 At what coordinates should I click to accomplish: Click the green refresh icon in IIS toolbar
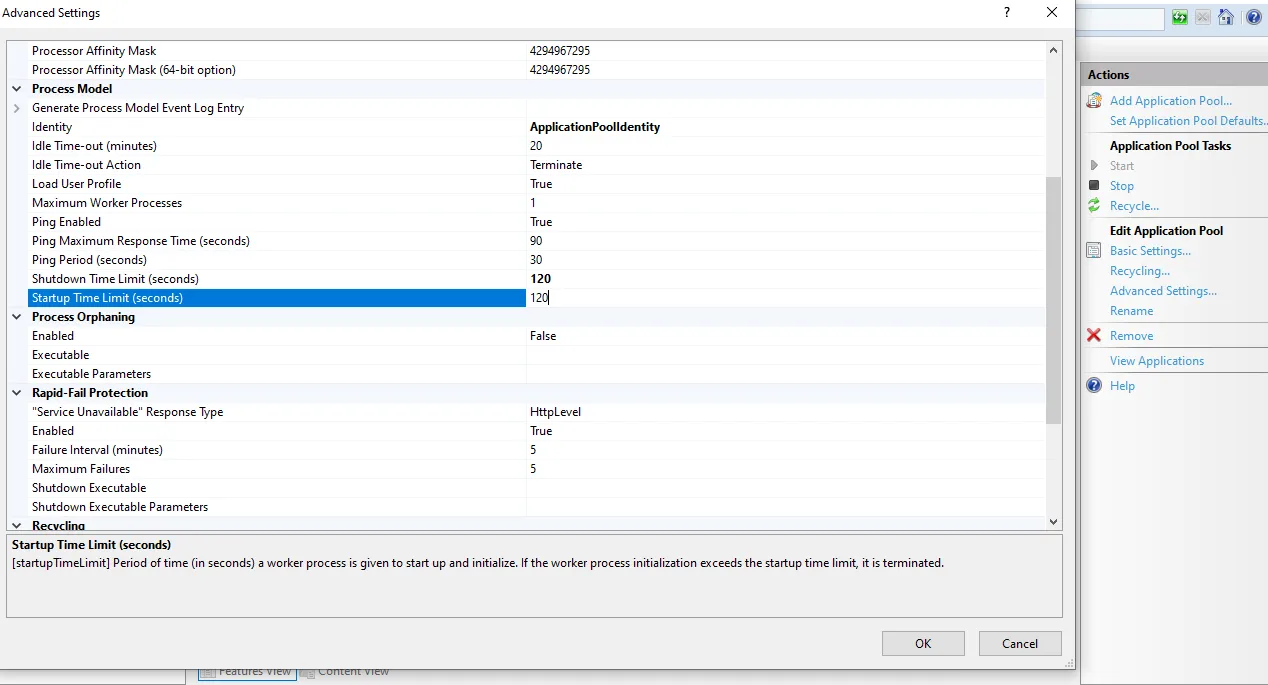[x=1180, y=17]
